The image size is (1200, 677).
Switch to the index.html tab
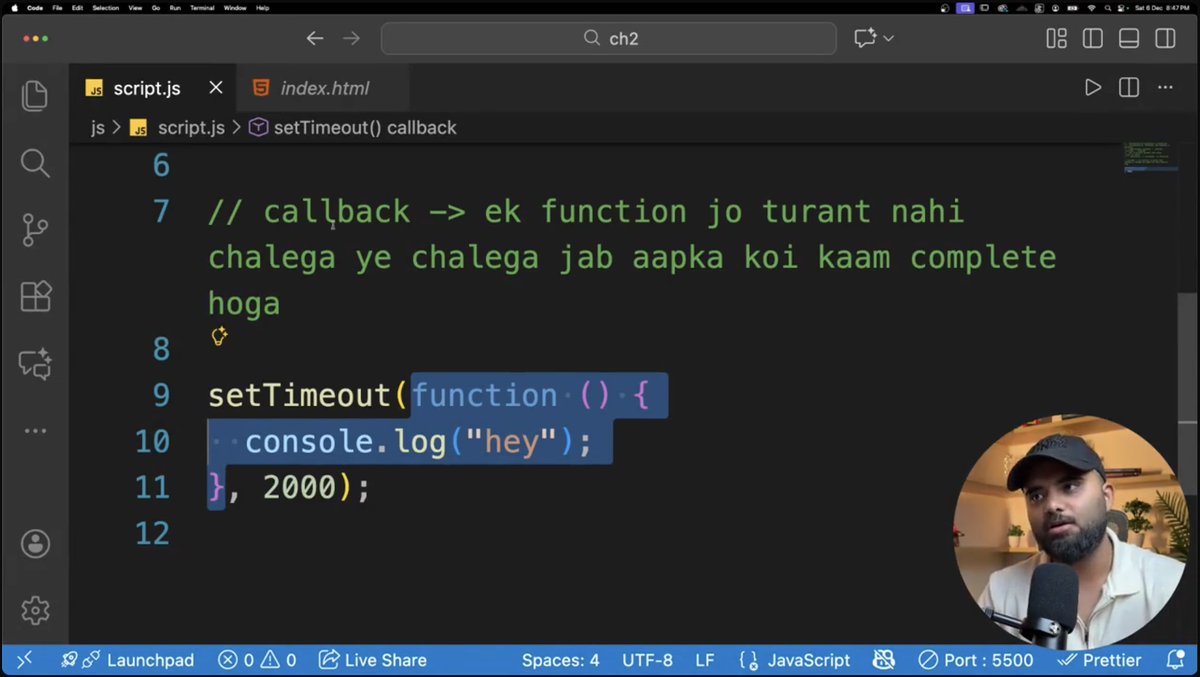click(323, 88)
